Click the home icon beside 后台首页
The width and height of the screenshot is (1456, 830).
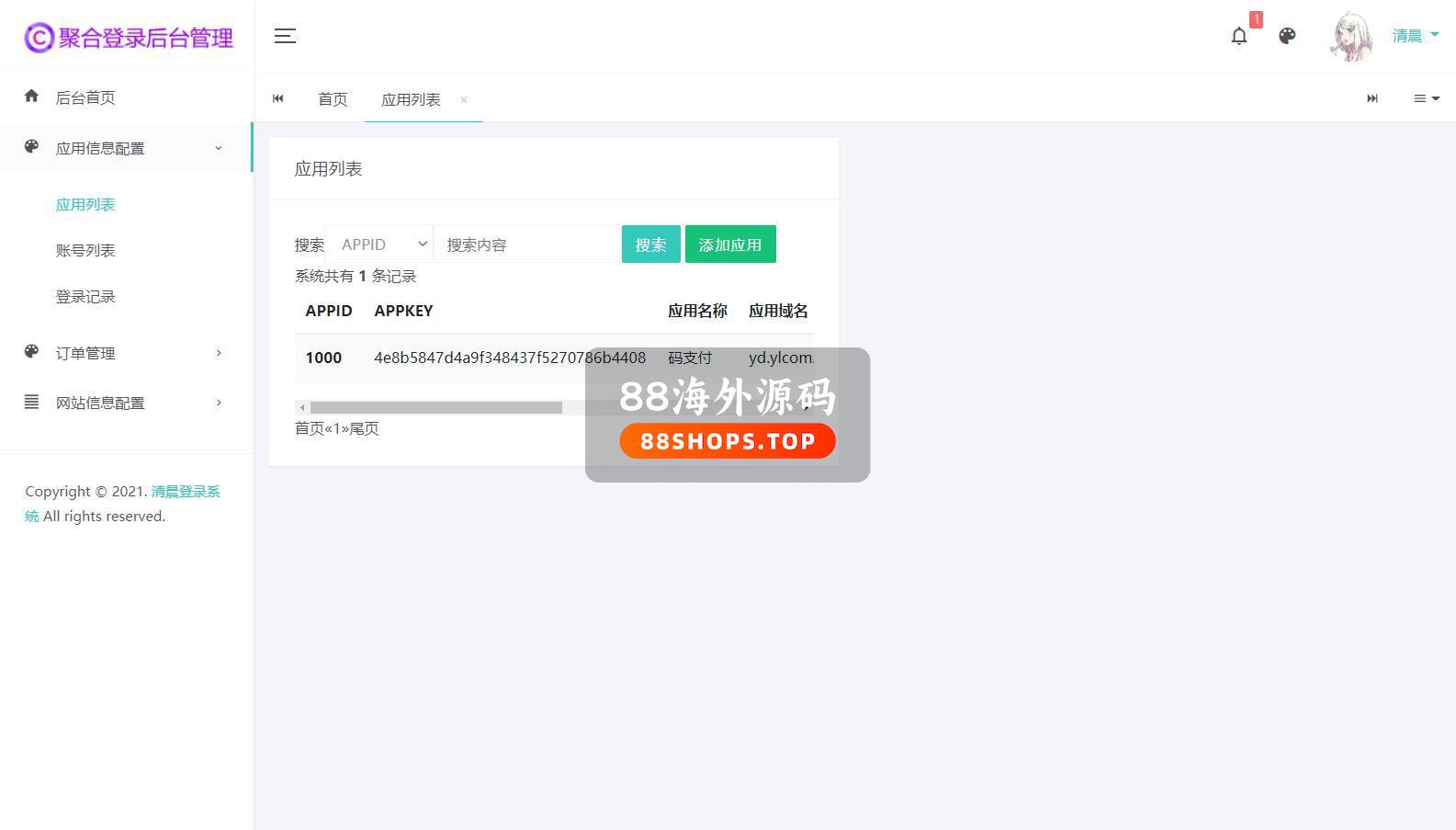[32, 97]
